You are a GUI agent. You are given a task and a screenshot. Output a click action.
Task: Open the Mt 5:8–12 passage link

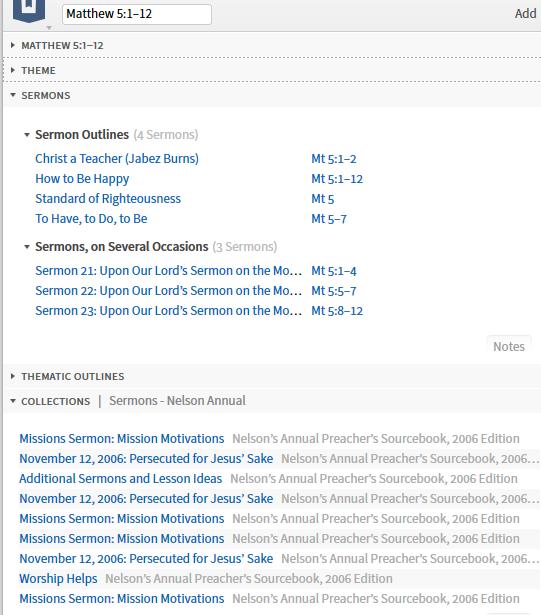pyautogui.click(x=337, y=311)
